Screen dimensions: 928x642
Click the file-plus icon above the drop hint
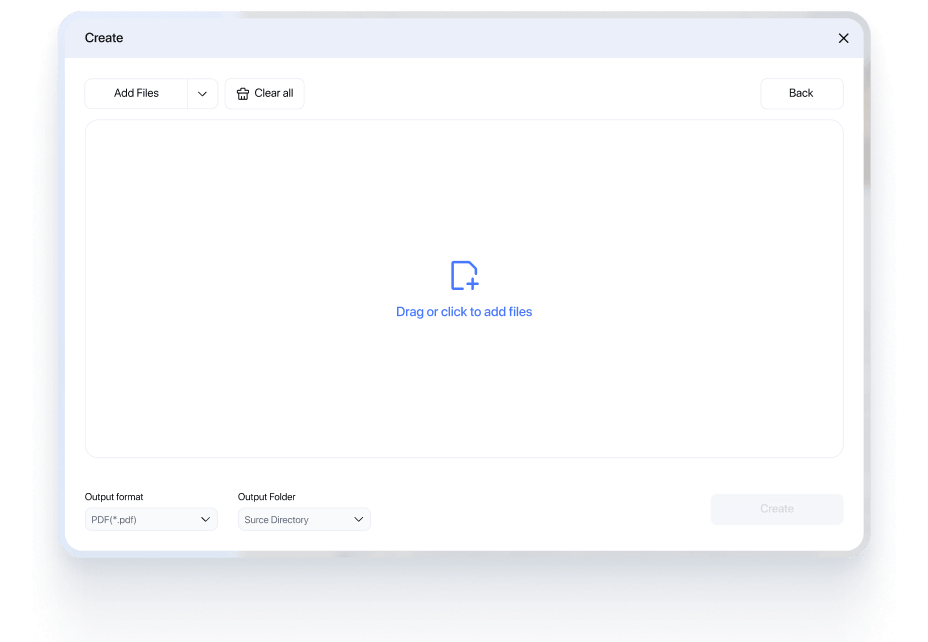point(463,273)
